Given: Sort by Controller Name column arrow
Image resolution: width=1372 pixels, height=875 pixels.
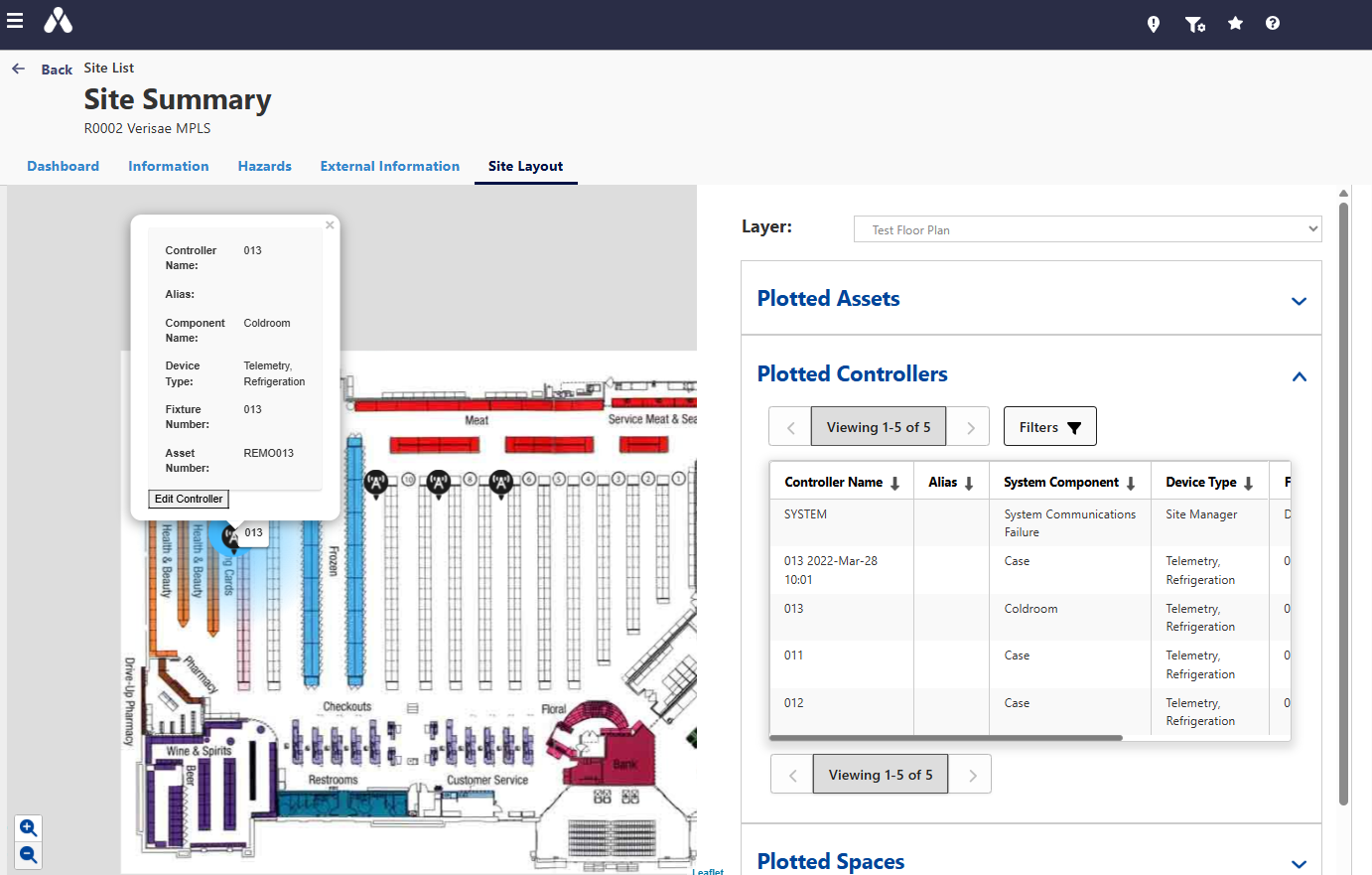Looking at the screenshot, I should tap(894, 483).
